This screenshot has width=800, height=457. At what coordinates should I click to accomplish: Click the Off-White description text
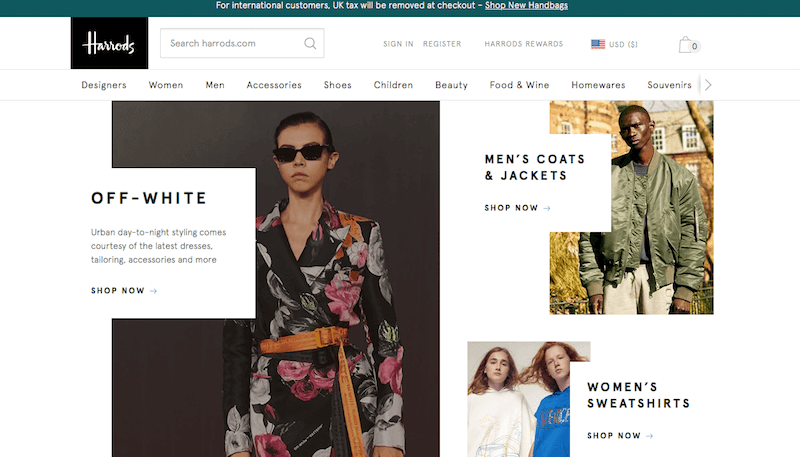point(158,246)
